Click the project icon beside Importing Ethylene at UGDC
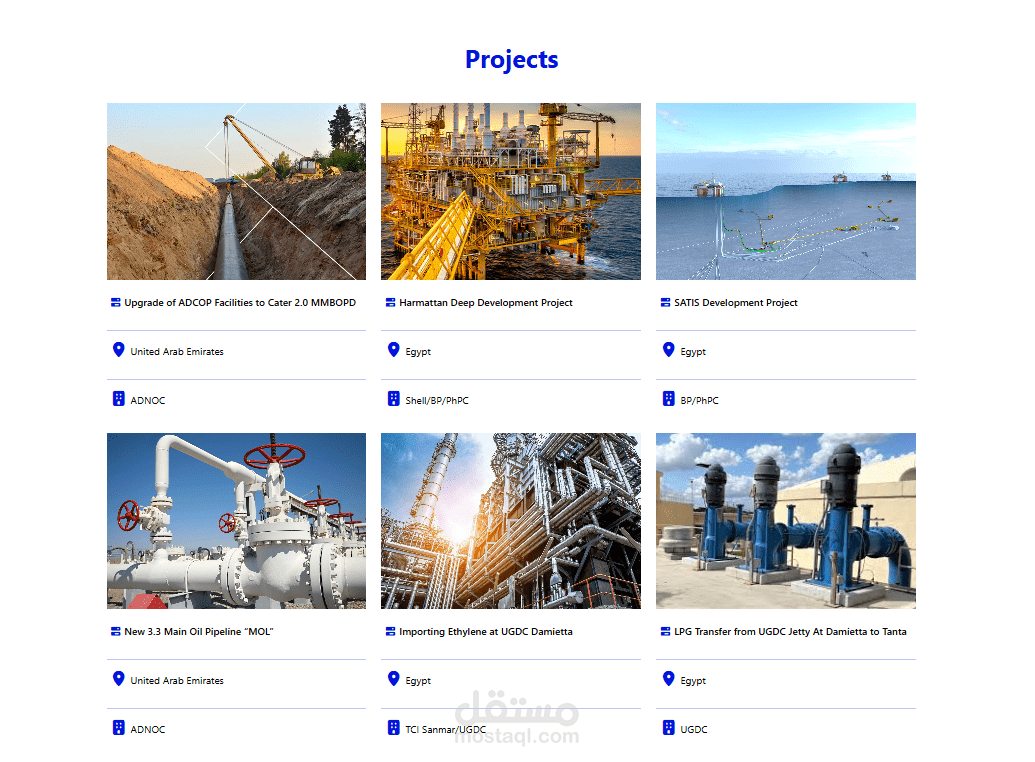The height and width of the screenshot is (762, 1035). 391,631
